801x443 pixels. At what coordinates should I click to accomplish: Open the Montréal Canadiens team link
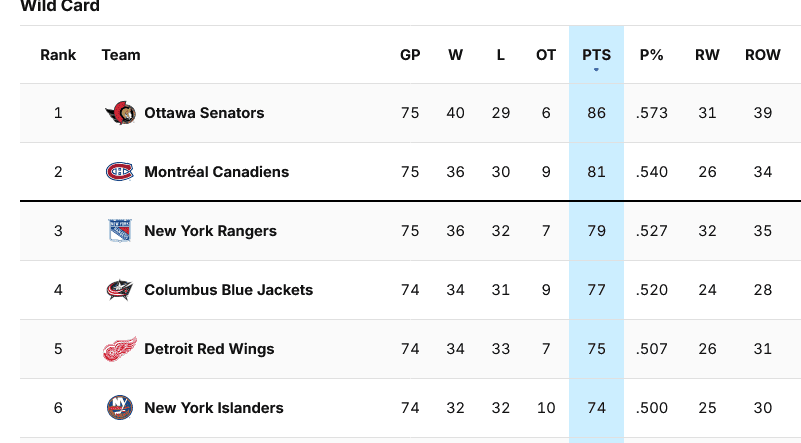point(216,172)
